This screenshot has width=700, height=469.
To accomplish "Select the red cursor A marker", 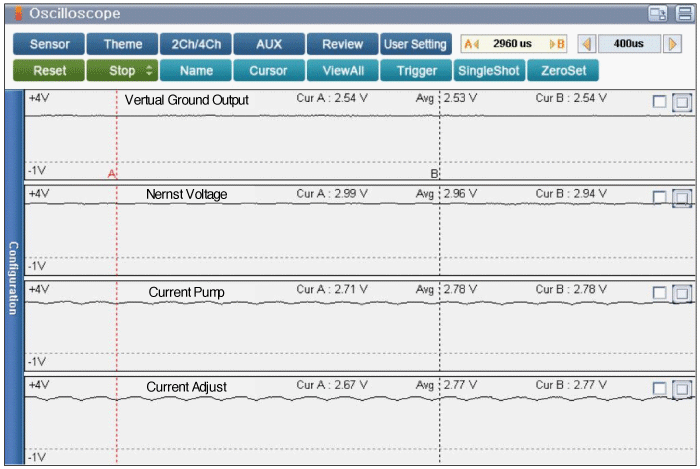I will point(112,174).
